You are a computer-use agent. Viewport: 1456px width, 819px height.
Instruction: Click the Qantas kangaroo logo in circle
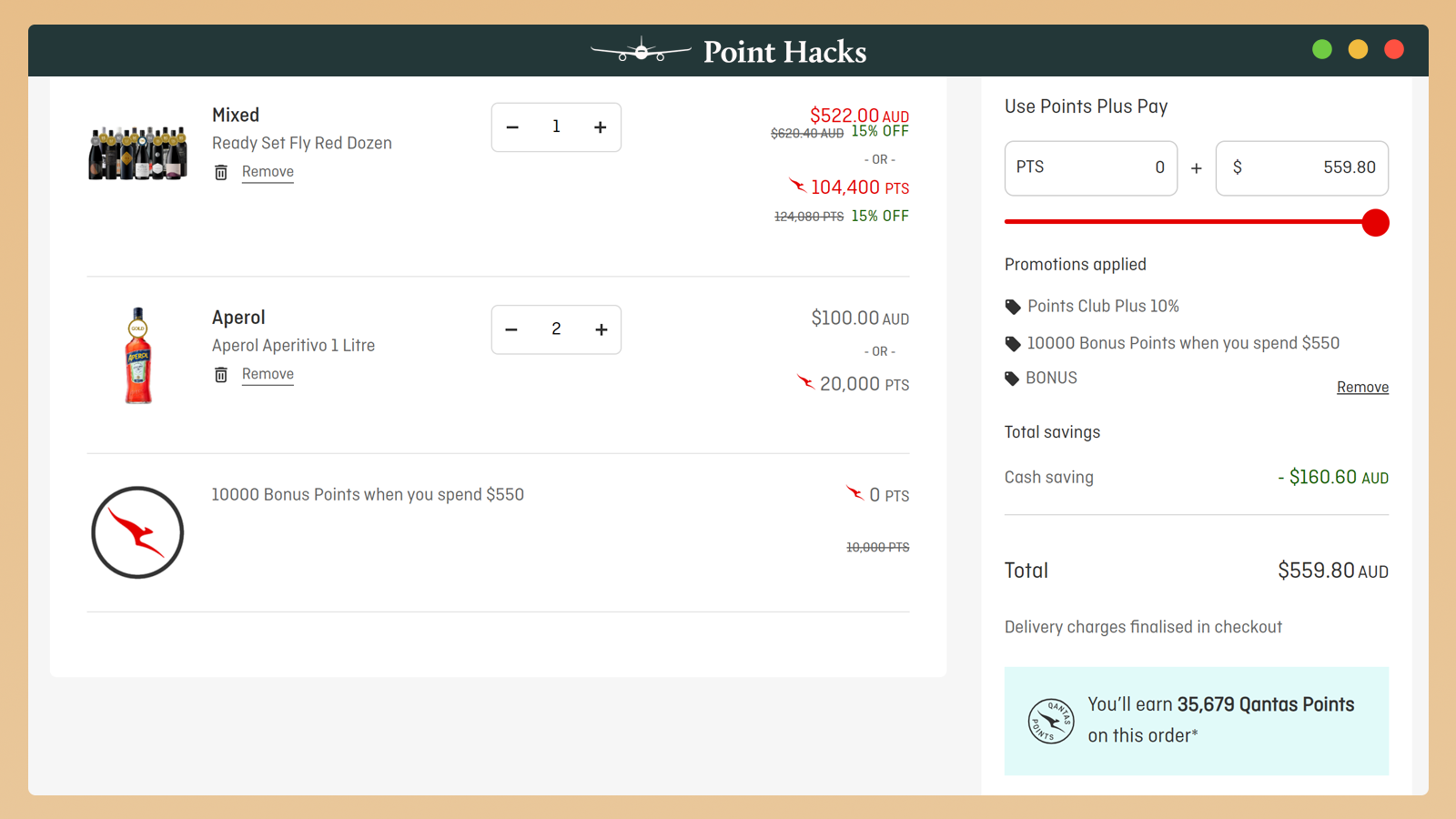click(x=137, y=532)
